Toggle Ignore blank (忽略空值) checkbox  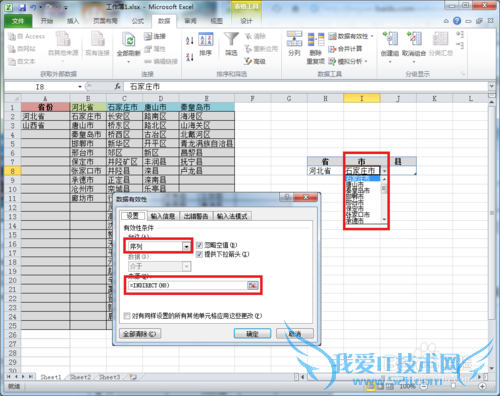point(199,245)
